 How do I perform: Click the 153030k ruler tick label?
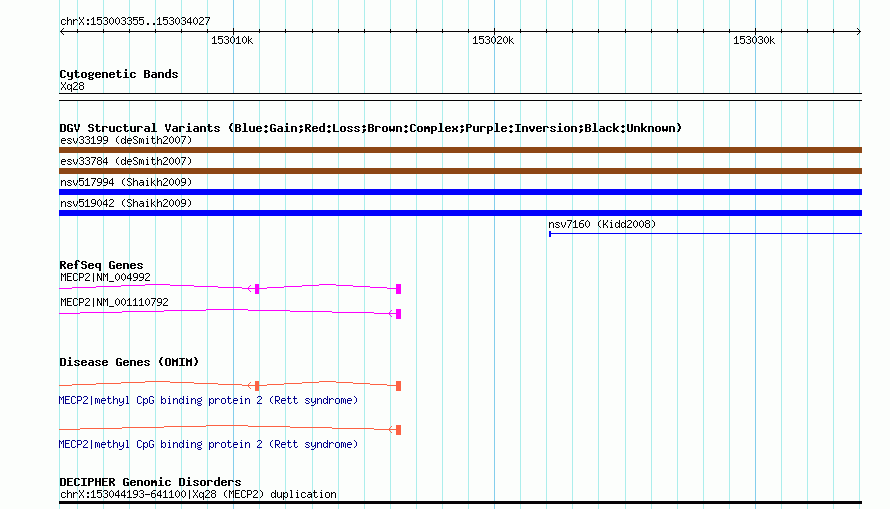(754, 40)
